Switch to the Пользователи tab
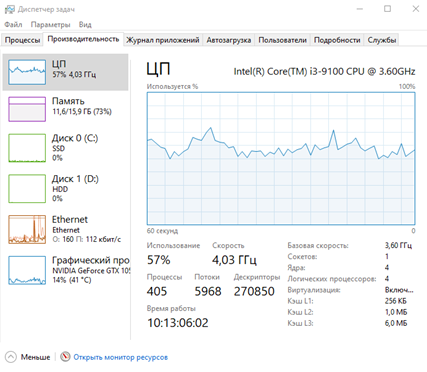The image size is (427, 372). pos(282,40)
